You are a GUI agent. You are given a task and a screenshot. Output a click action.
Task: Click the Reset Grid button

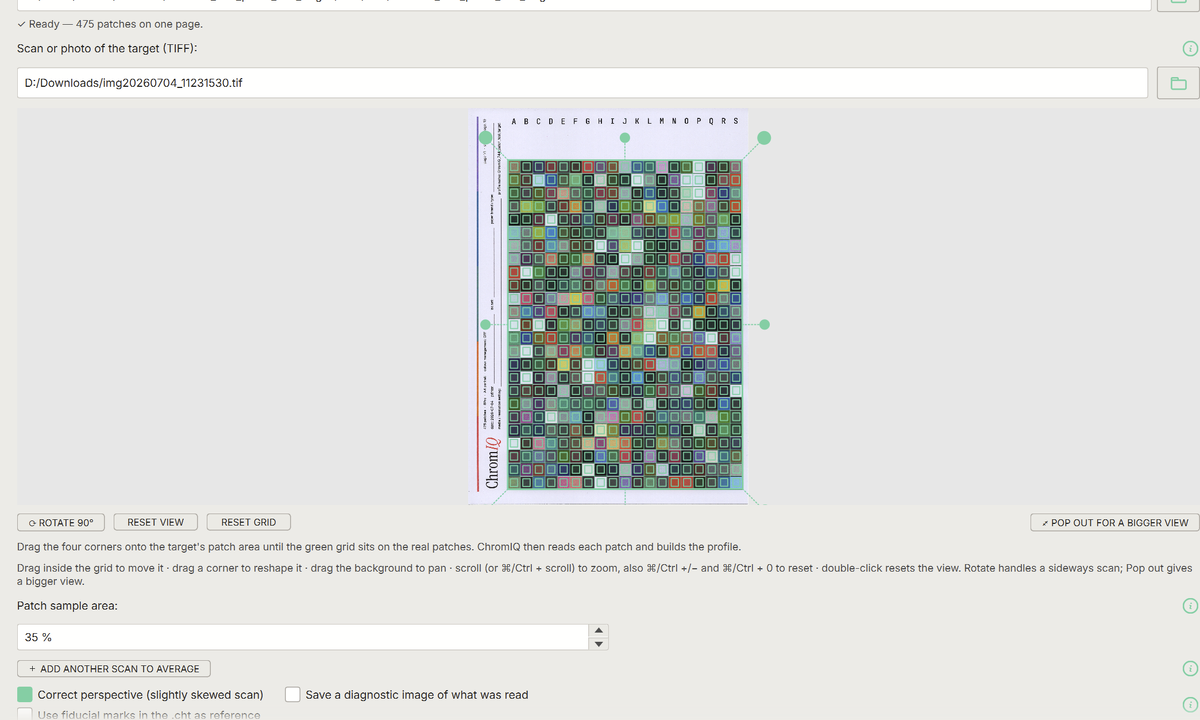[x=249, y=522]
